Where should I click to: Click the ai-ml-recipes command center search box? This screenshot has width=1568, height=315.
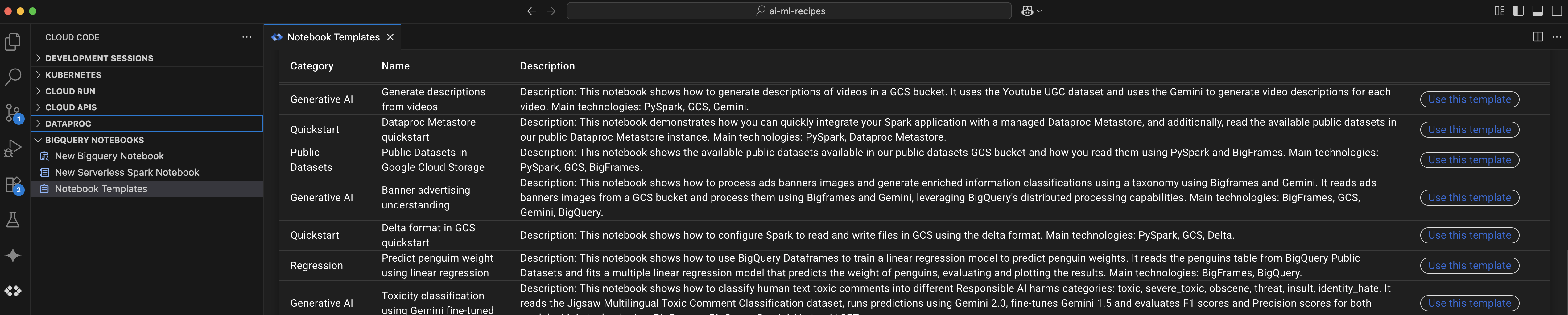click(x=789, y=11)
